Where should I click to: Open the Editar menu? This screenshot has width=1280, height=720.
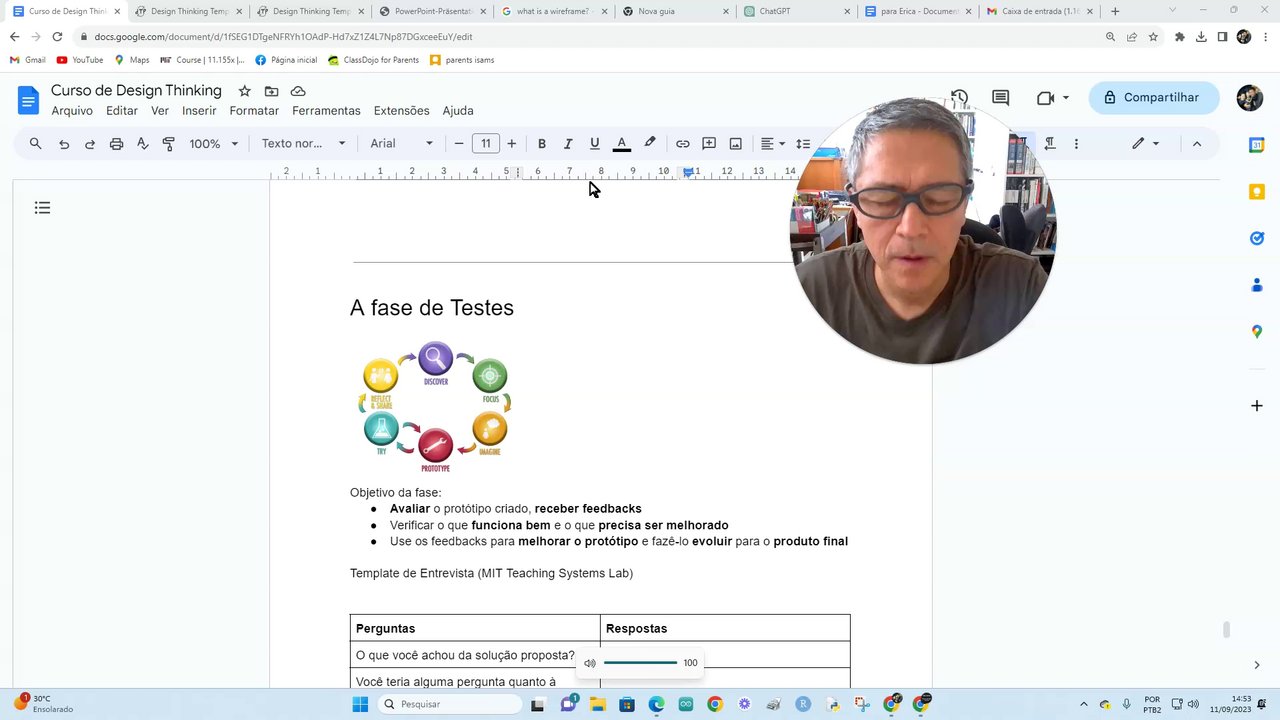click(x=122, y=111)
